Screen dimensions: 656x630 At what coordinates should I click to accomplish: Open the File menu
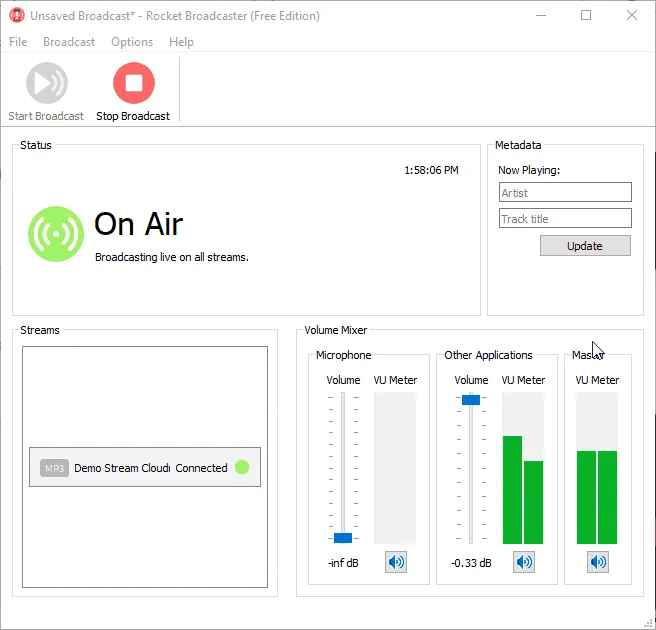pyautogui.click(x=19, y=42)
